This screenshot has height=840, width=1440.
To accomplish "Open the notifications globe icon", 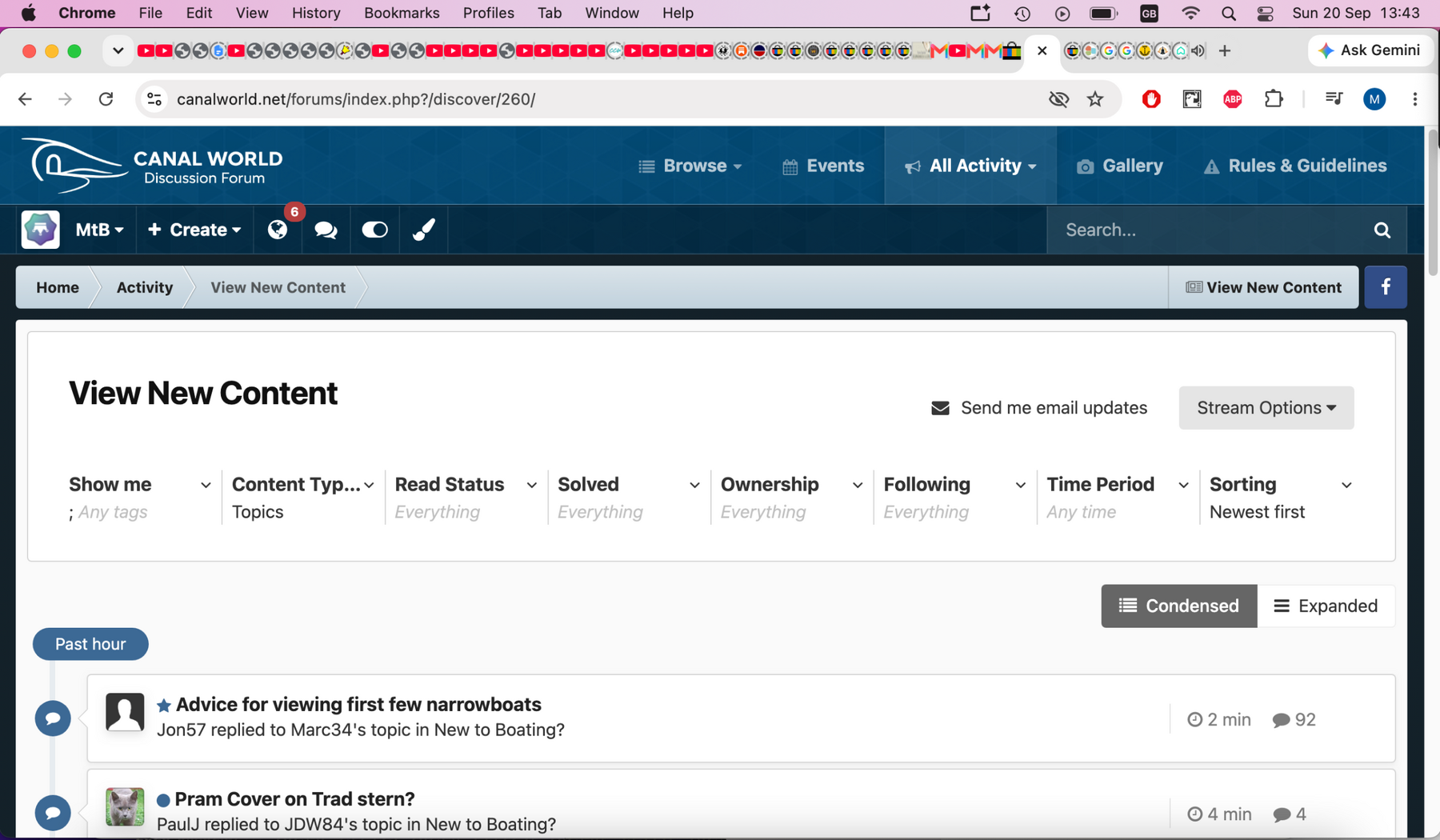I will 278,230.
